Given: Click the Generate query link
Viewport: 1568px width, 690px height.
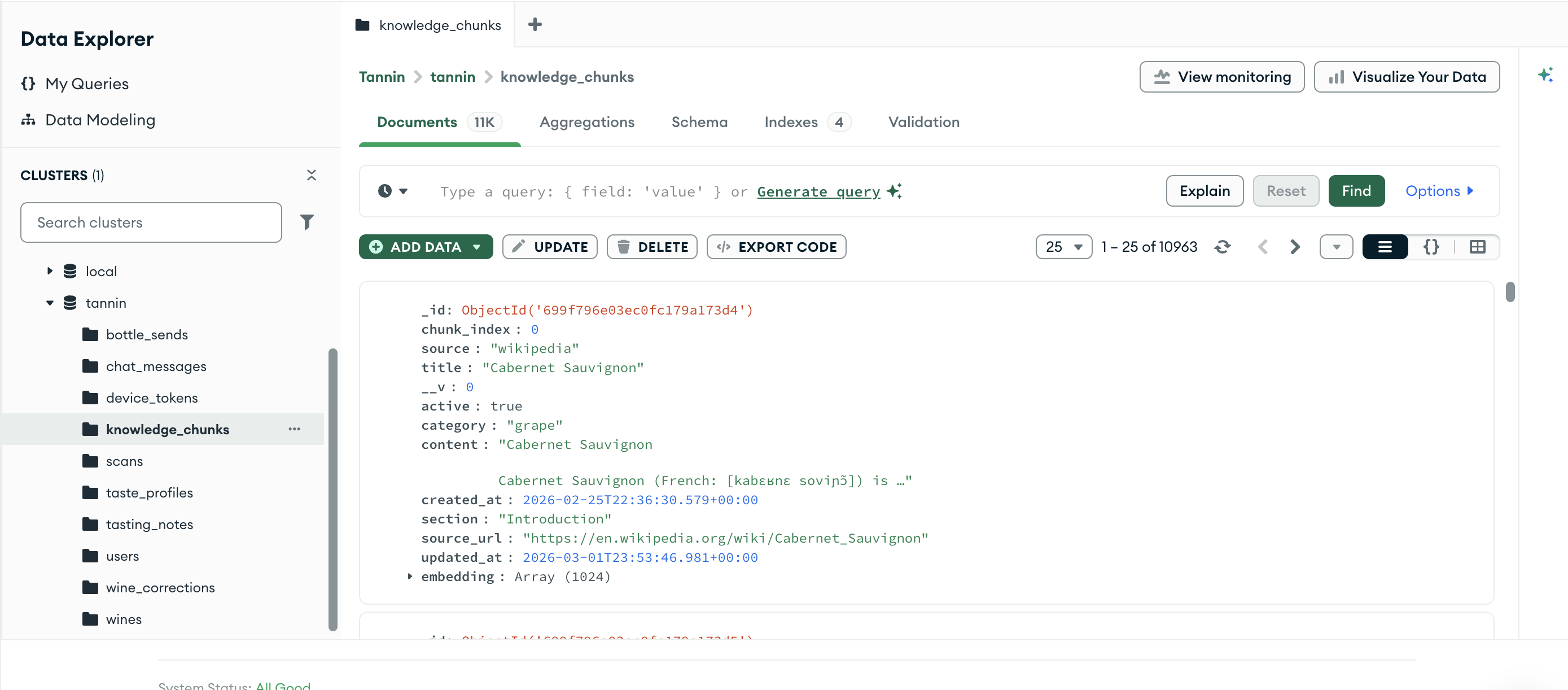Looking at the screenshot, I should click(818, 191).
